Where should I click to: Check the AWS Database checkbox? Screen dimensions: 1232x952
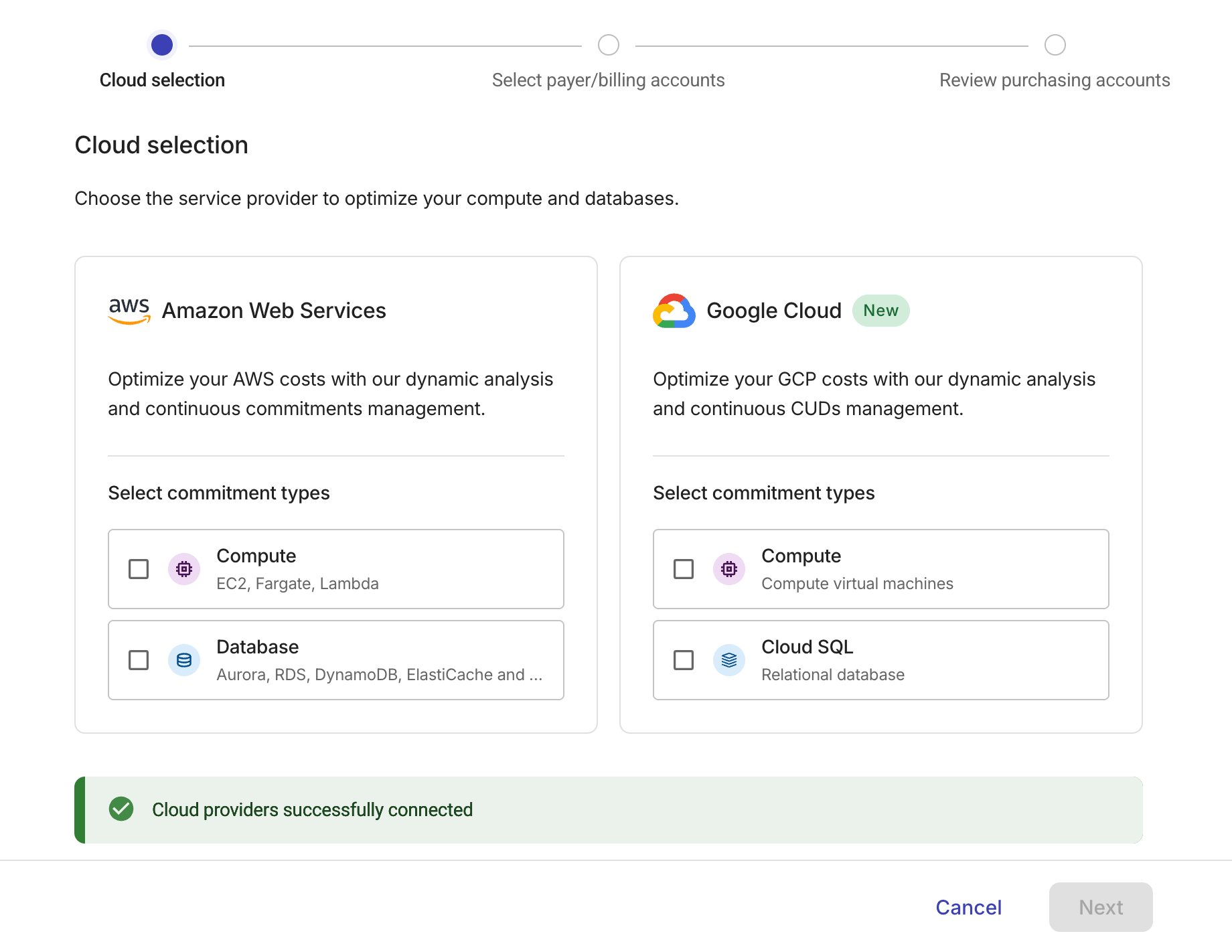139,660
